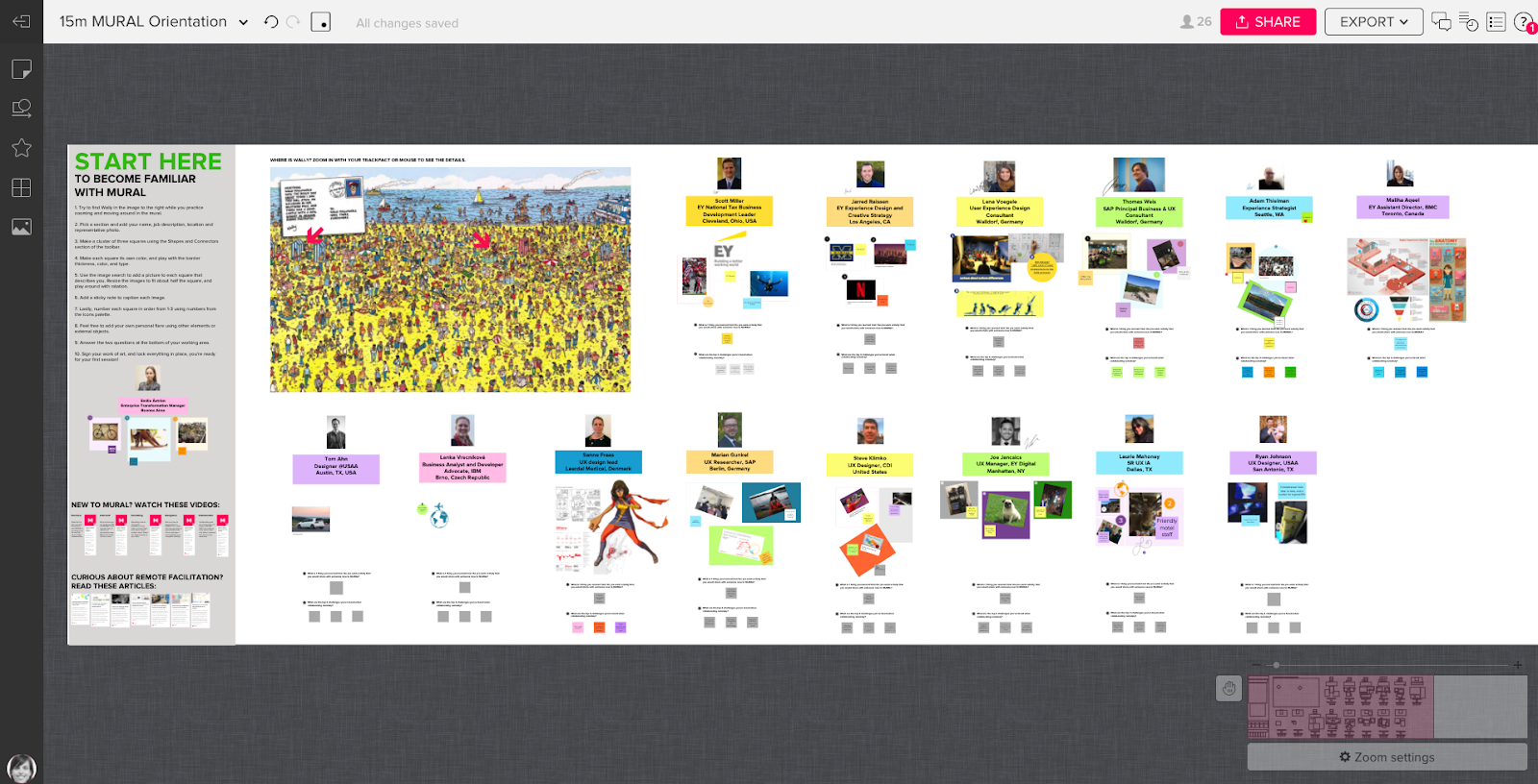The image size is (1538, 784).
Task: Click the back arrow to exit the mural
Action: coord(21,21)
